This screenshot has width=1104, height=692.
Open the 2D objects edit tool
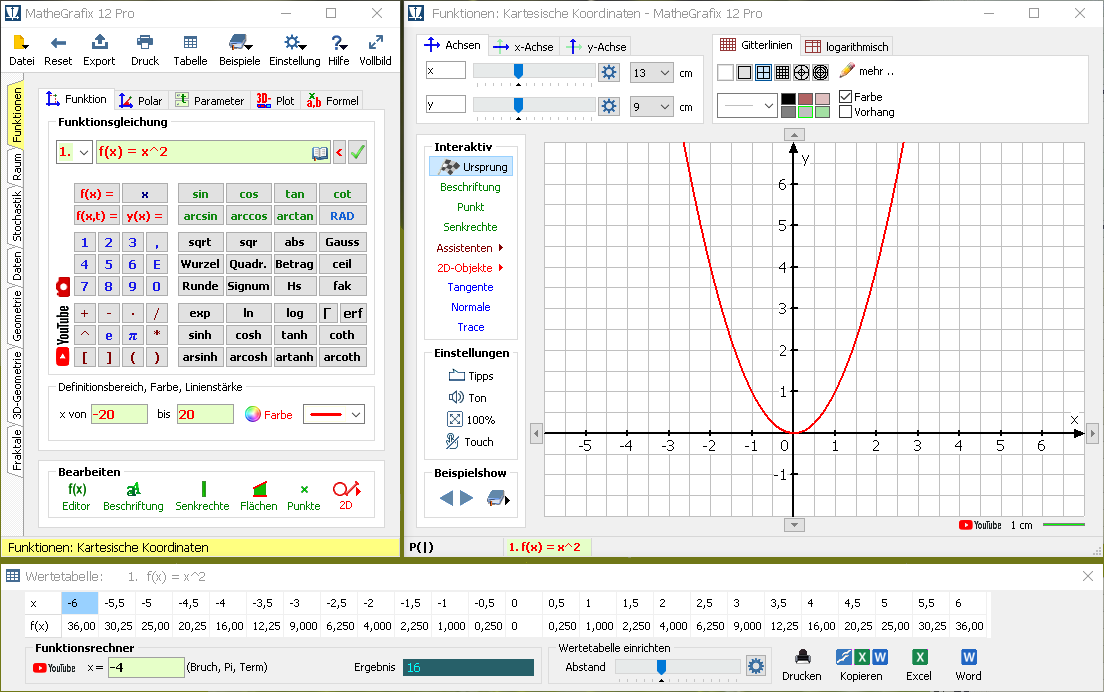click(x=346, y=495)
